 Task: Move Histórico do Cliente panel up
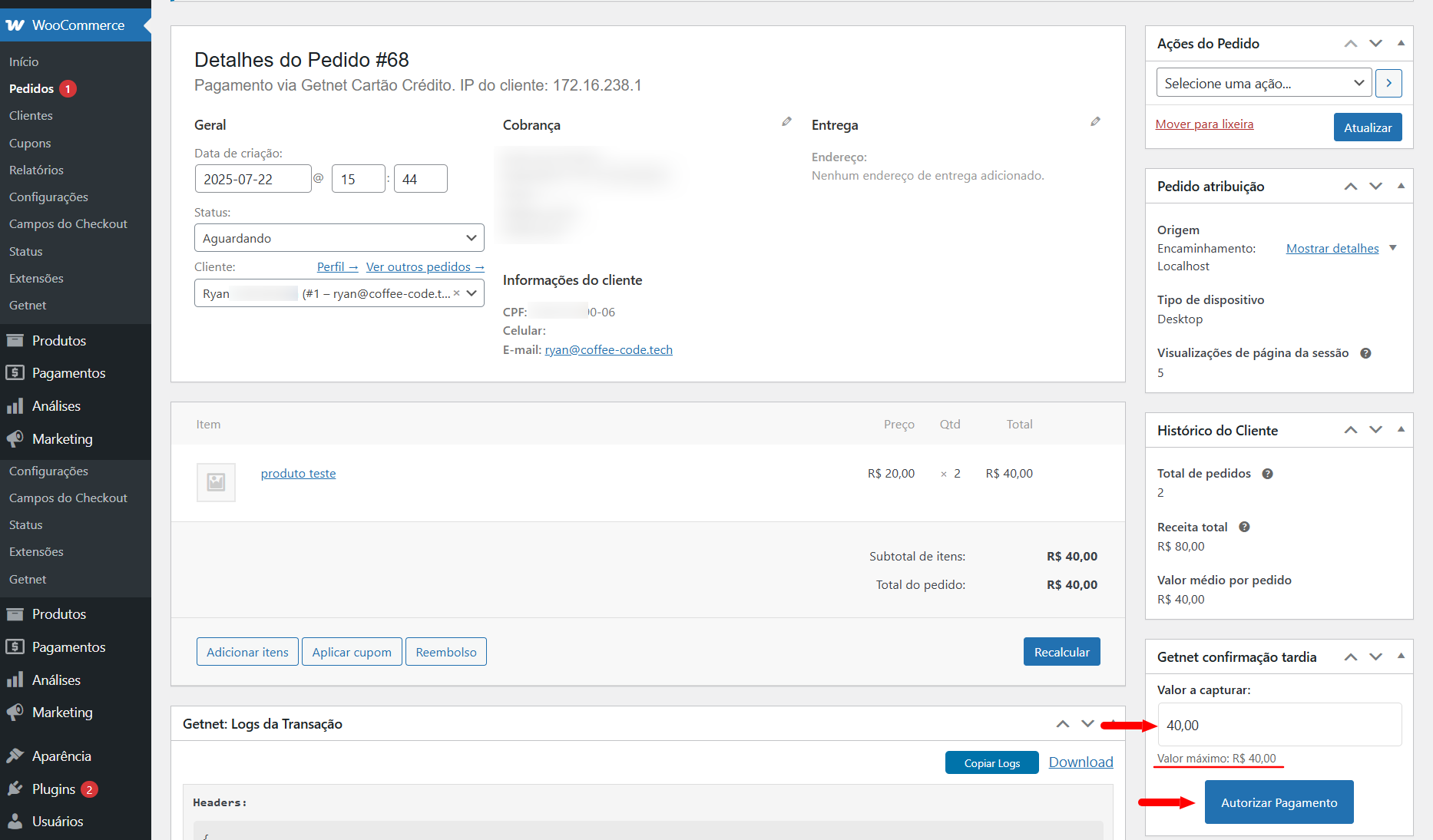point(1351,430)
